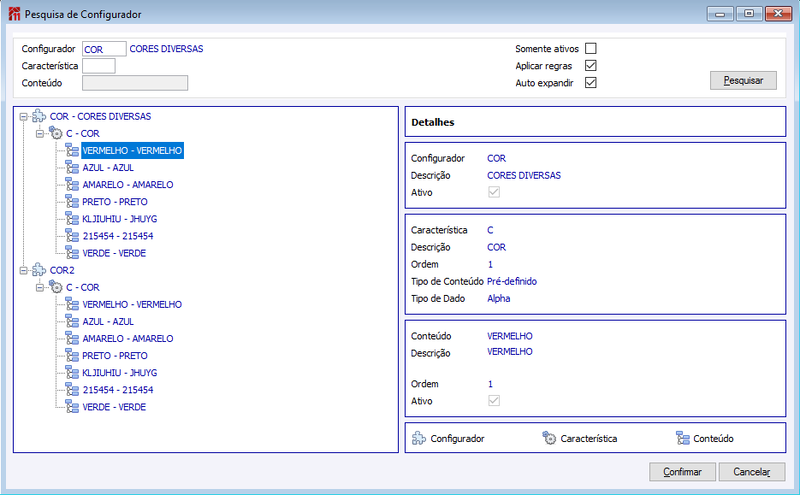
Task: Click gear icon of C - COR under COR2
Action: tap(56, 287)
